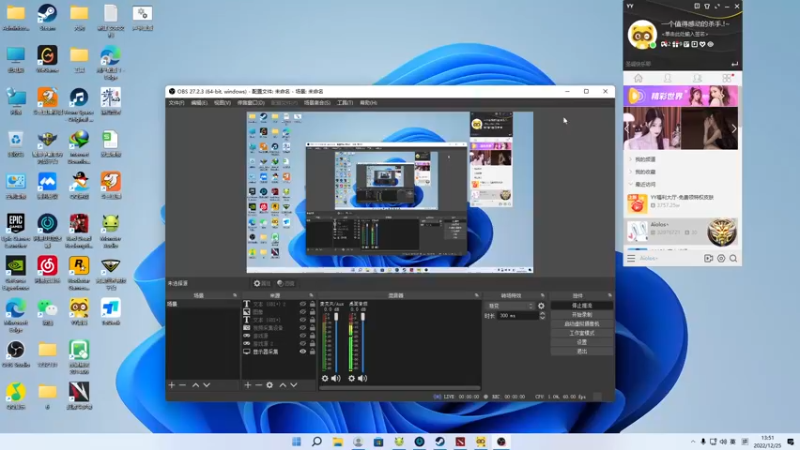
Task: Move scene down in scenes toolbar
Action: 207,385
